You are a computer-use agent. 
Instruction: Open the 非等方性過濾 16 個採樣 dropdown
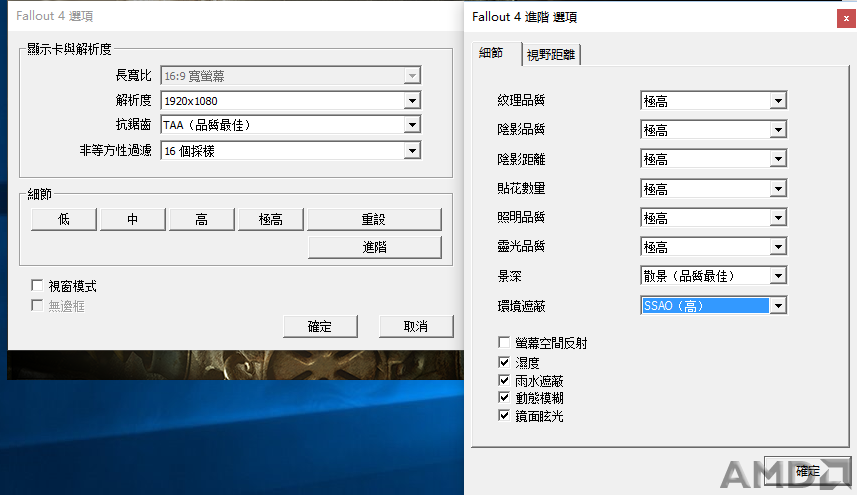pyautogui.click(x=290, y=151)
